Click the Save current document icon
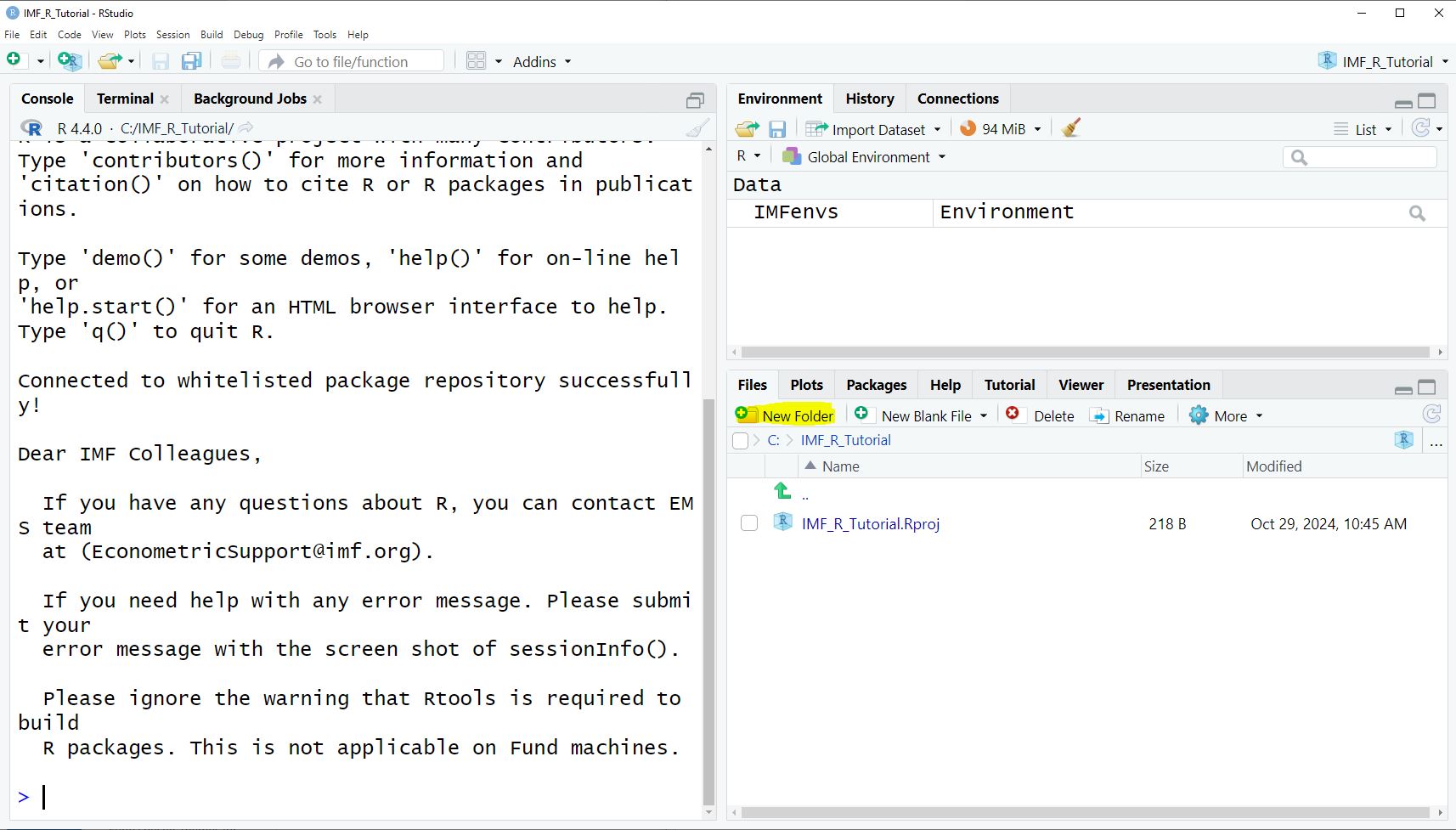The height and width of the screenshot is (830, 1456). (x=161, y=61)
